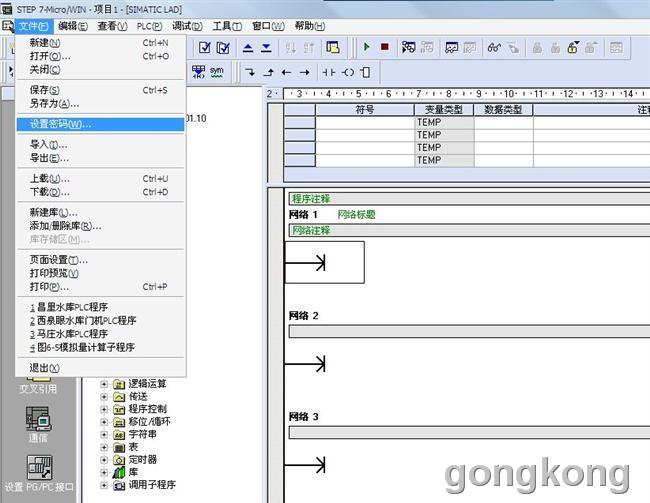
Task: Choose 导入(I)... in the File menu
Action: [100, 144]
